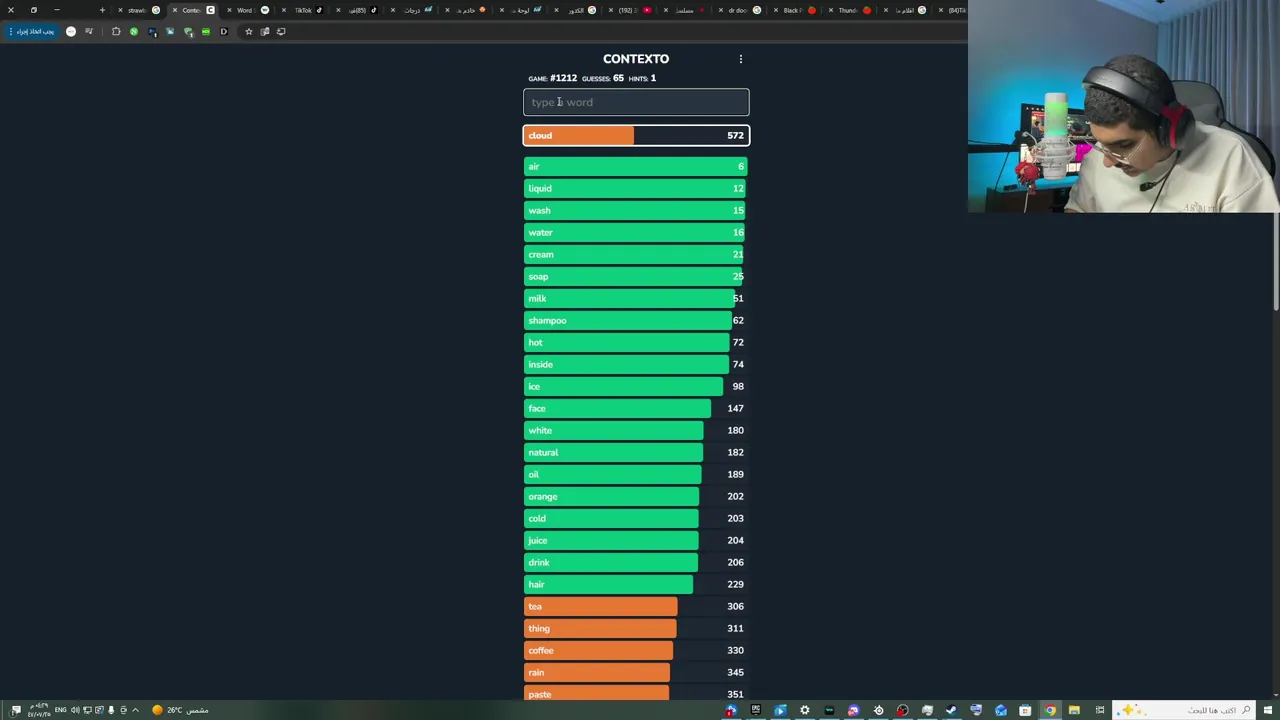
Task: Select the 'drink' guess row
Action: (636, 562)
